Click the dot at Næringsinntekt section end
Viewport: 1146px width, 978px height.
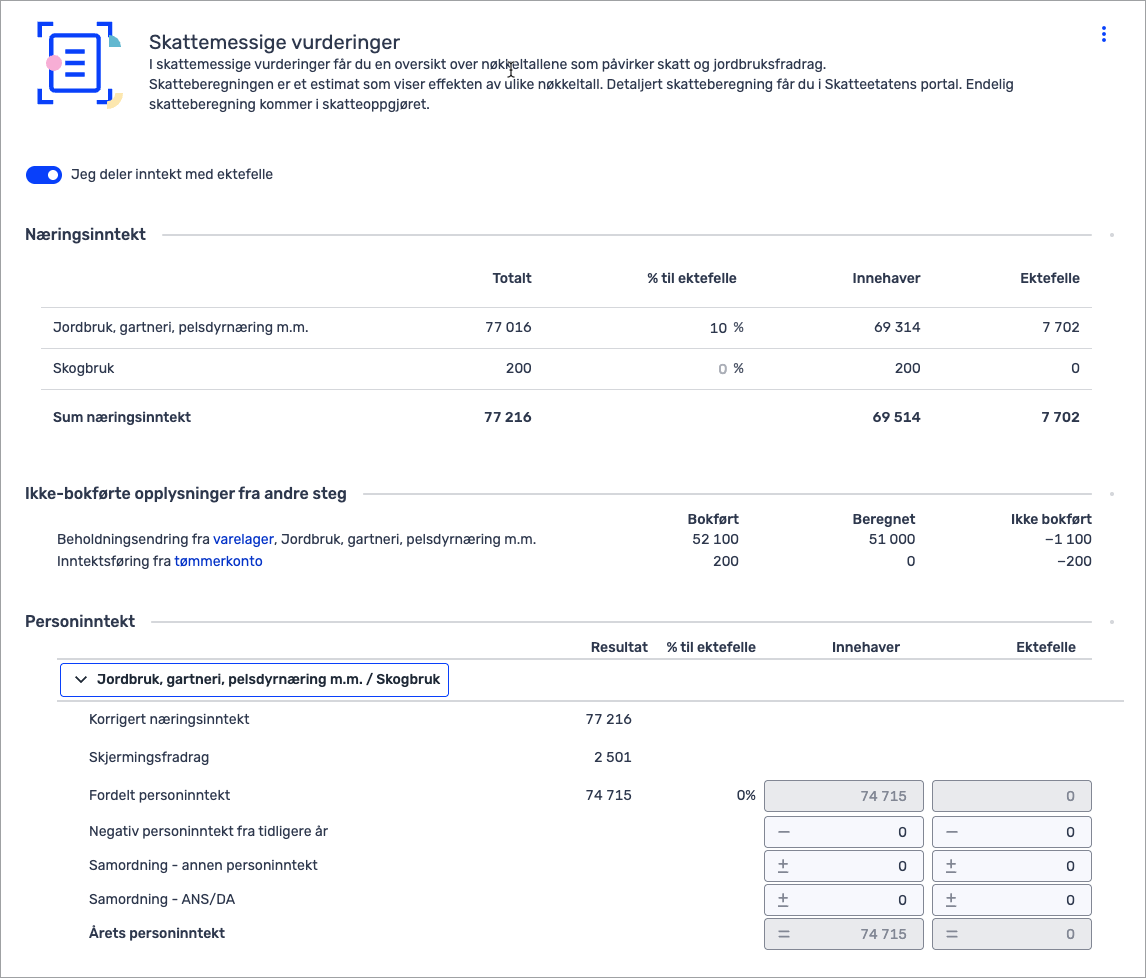coord(1111,236)
